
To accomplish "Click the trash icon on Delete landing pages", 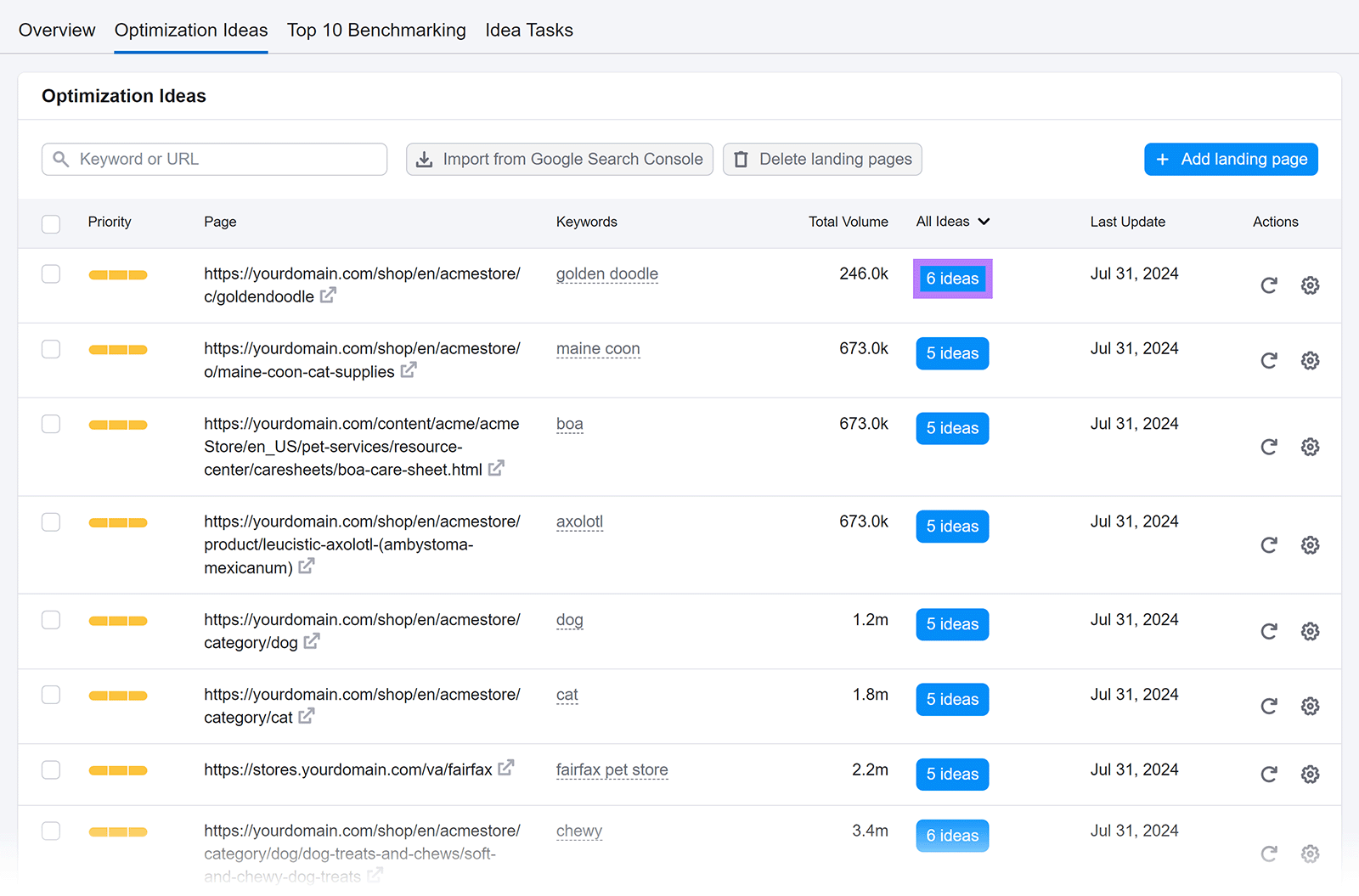I will click(x=741, y=159).
